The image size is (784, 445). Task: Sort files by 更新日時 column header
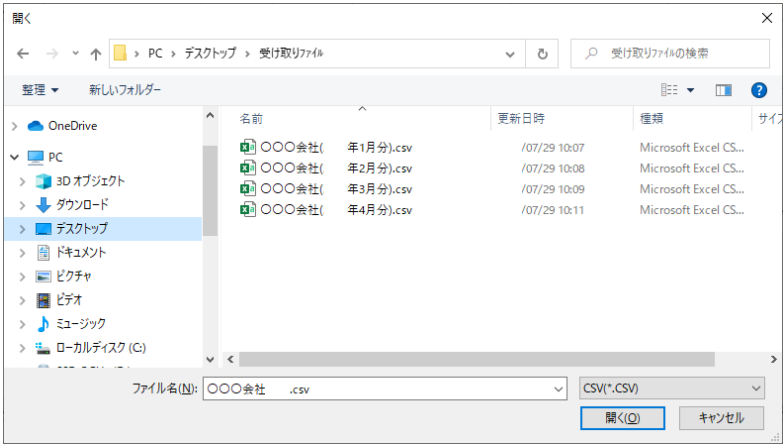(521, 118)
